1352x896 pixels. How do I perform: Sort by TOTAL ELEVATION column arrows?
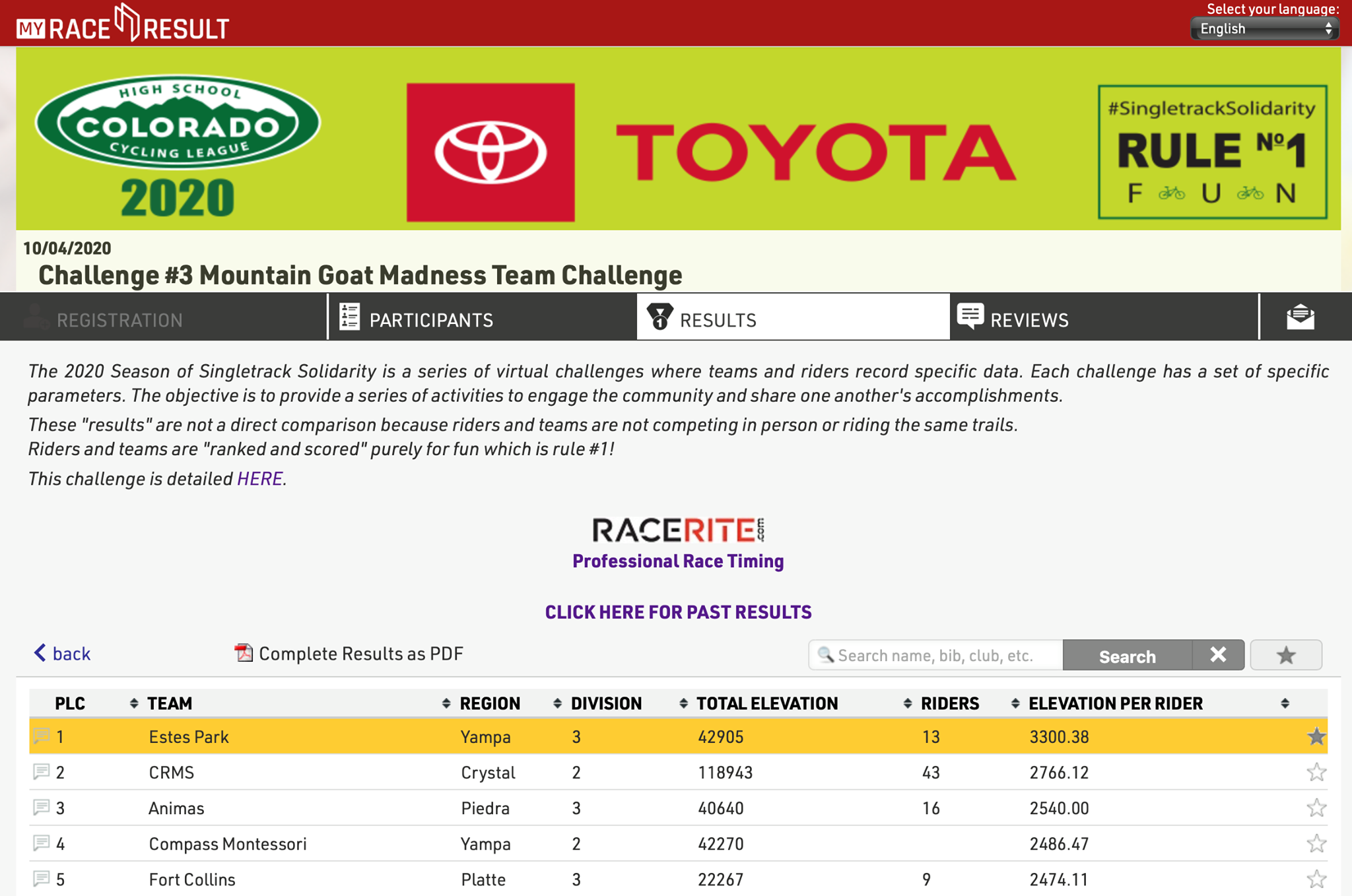(x=908, y=703)
